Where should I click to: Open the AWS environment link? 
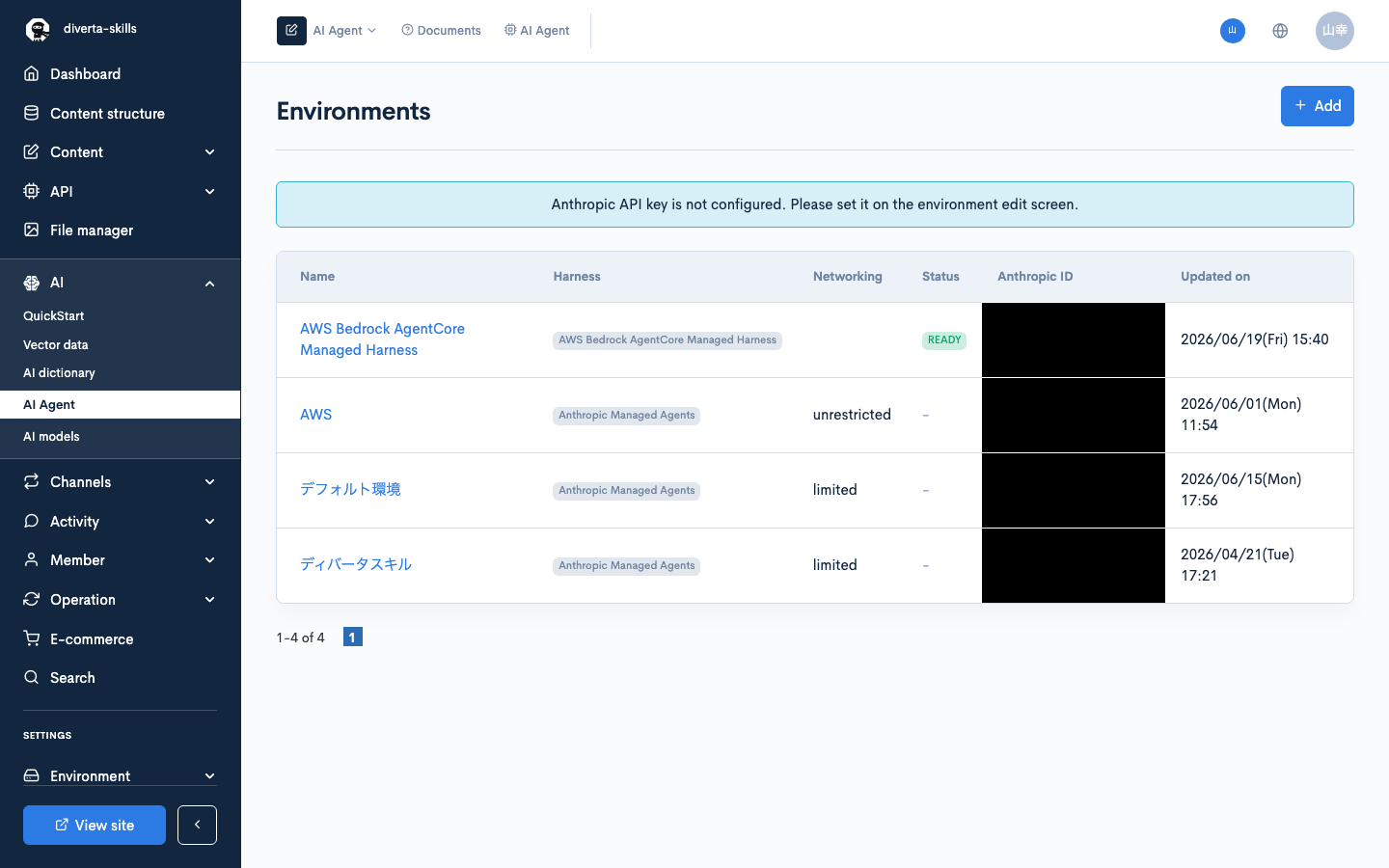pos(315,415)
